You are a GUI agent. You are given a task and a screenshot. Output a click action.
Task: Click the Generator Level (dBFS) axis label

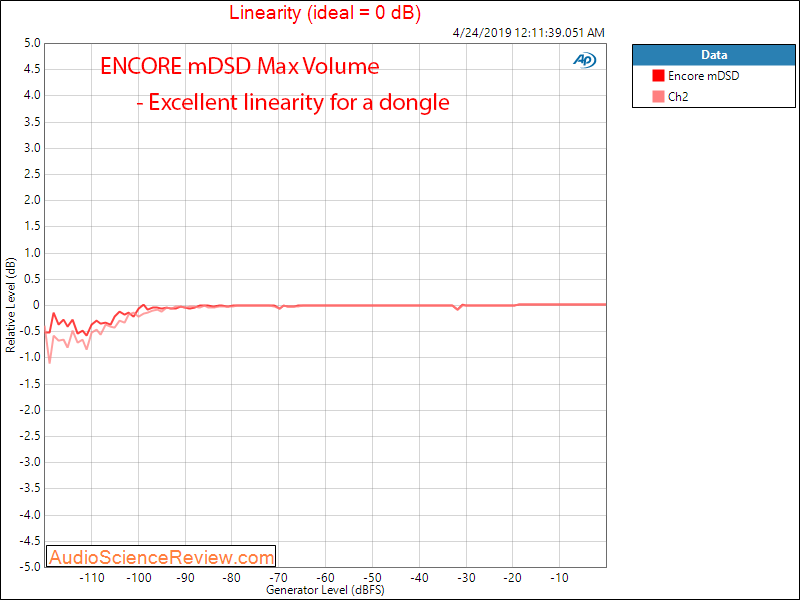click(x=325, y=590)
